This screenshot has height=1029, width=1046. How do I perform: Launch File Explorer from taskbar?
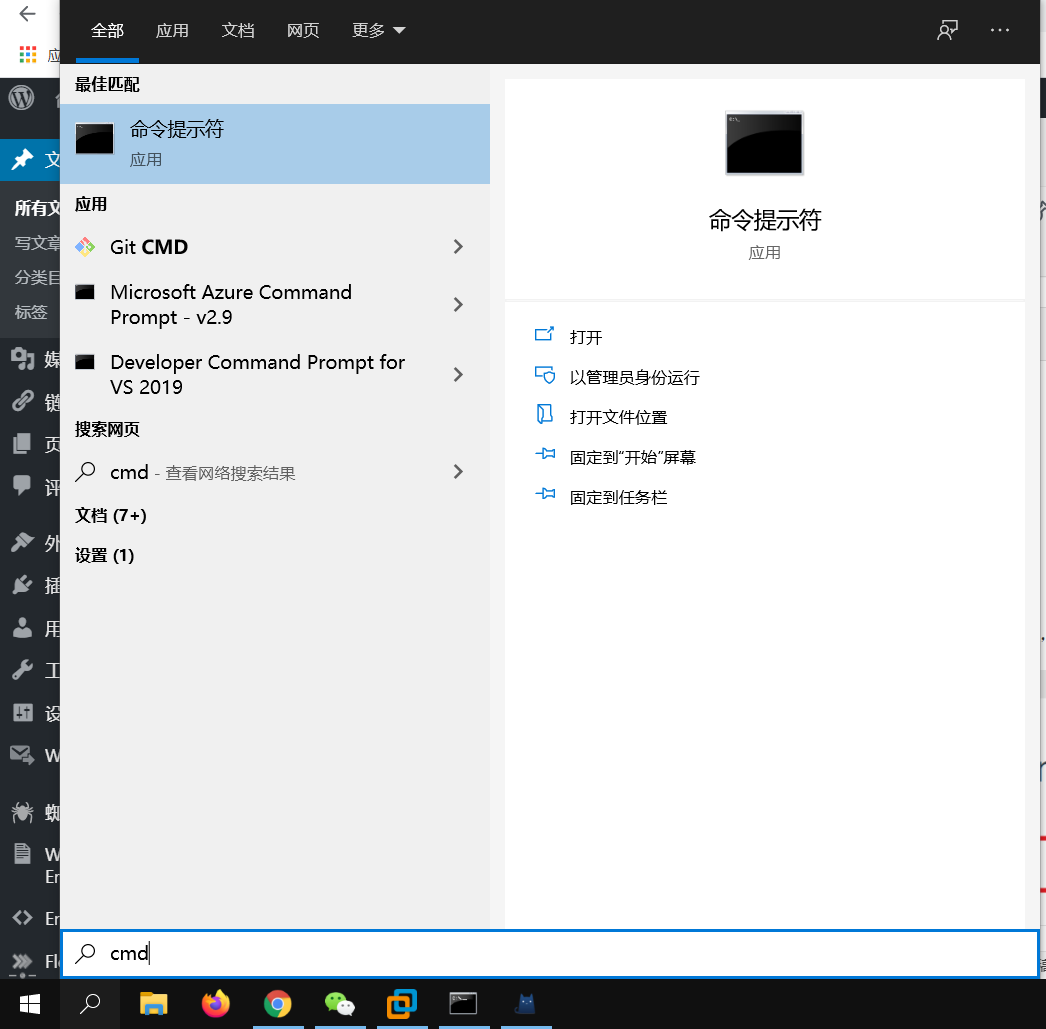(153, 1004)
